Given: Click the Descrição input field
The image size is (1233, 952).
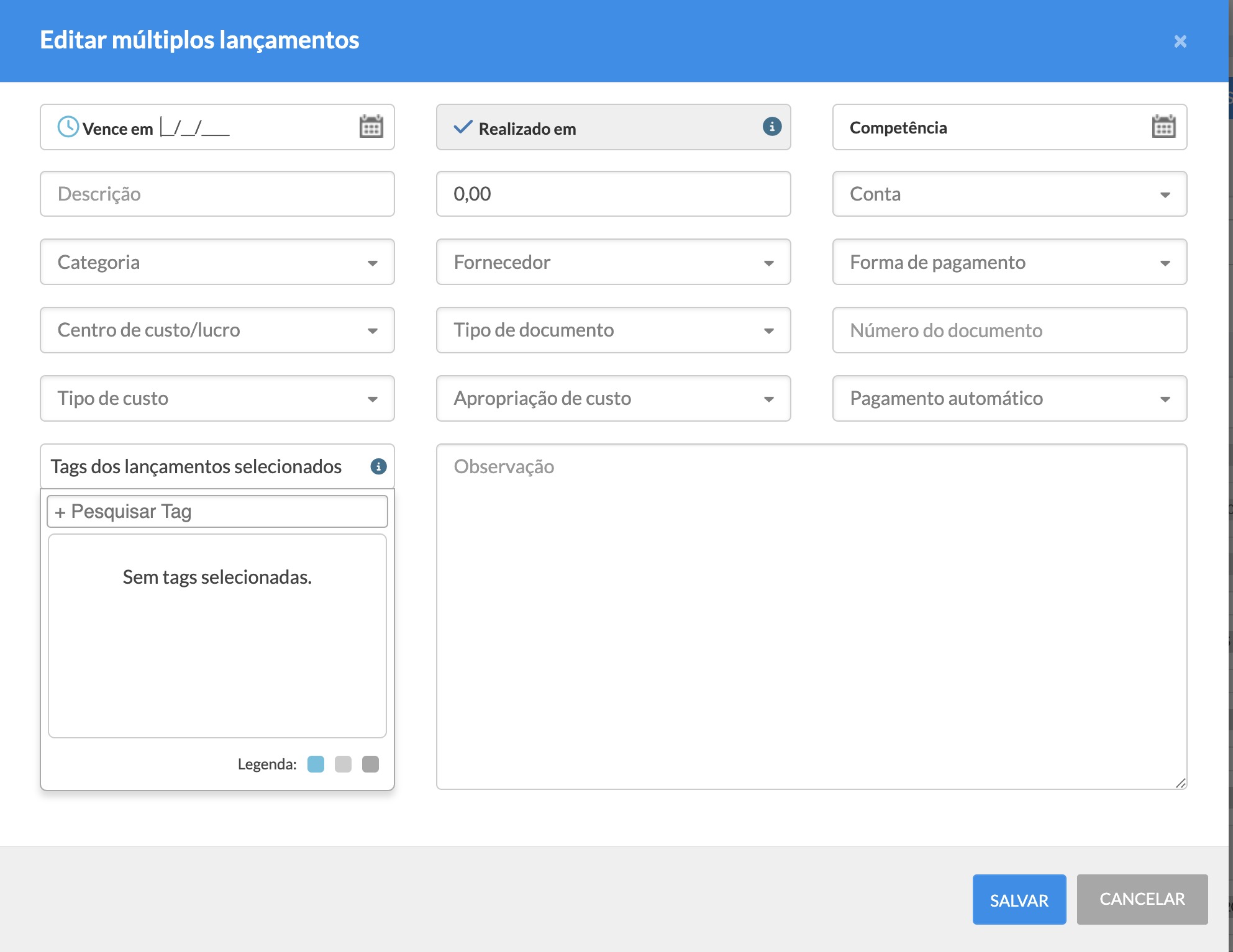Looking at the screenshot, I should click(217, 194).
